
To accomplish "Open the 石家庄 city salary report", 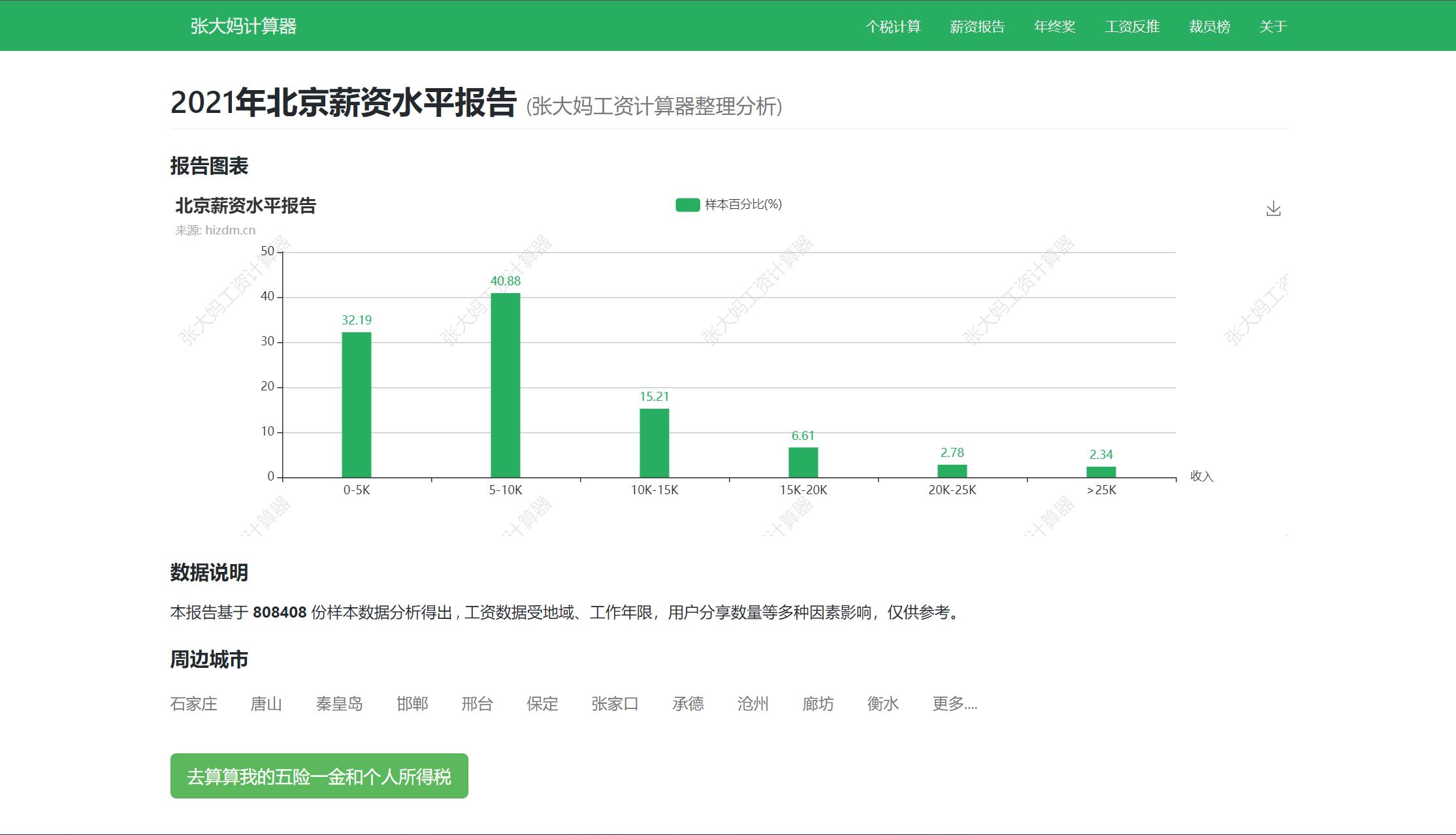I will click(193, 704).
